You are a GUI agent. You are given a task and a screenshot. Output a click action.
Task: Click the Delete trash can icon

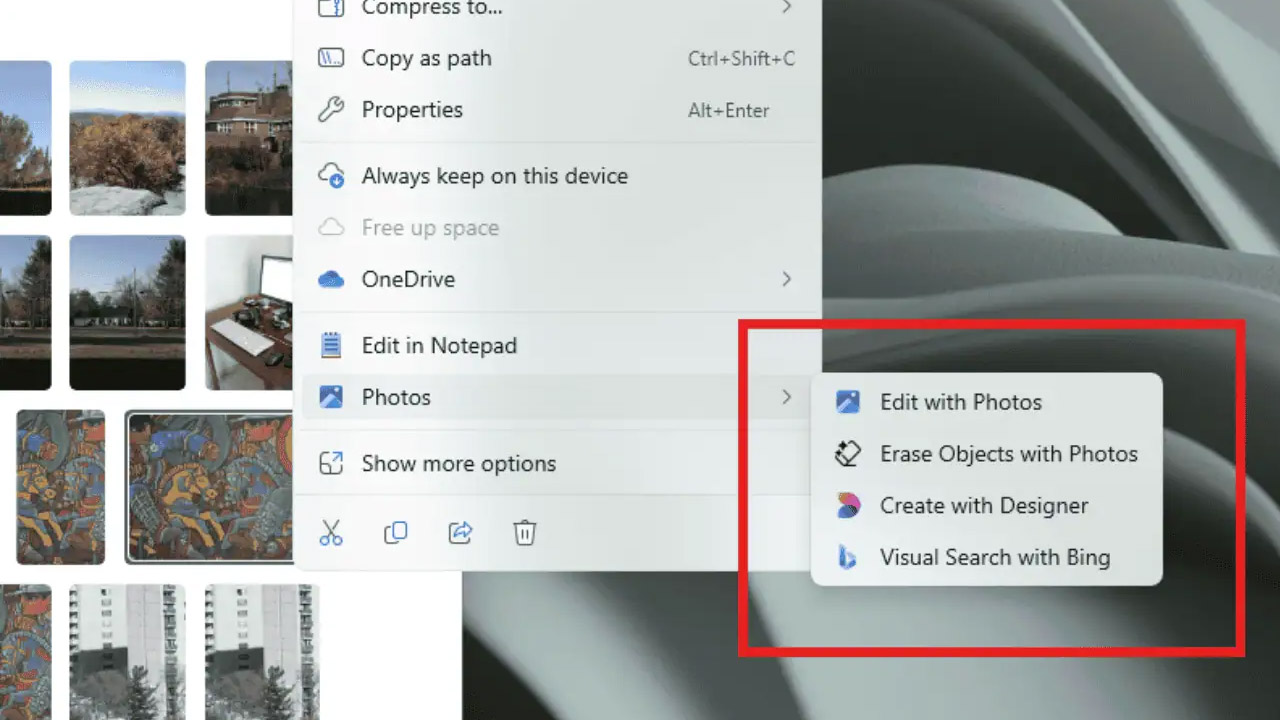(525, 533)
